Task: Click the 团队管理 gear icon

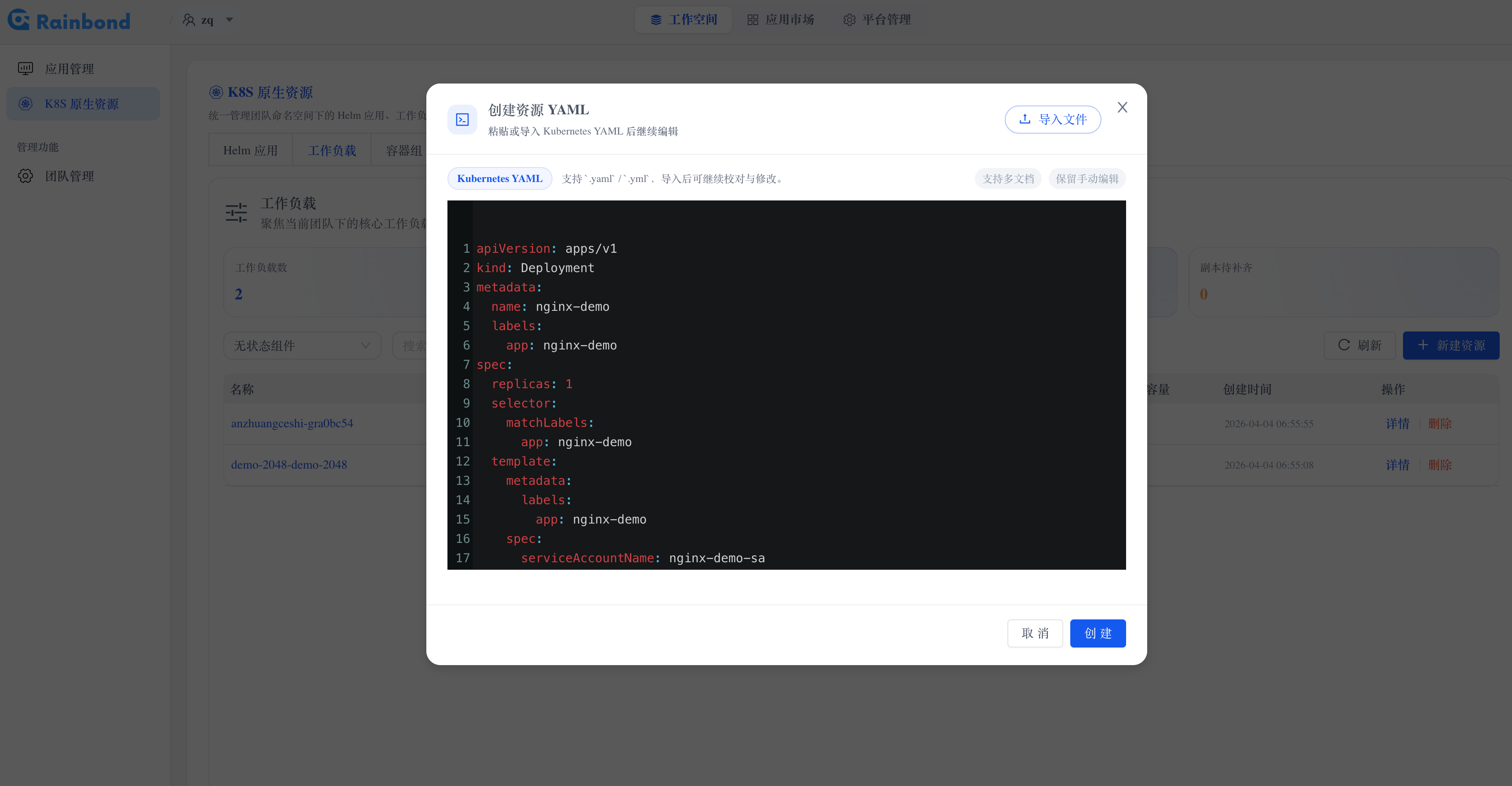Action: (25, 175)
